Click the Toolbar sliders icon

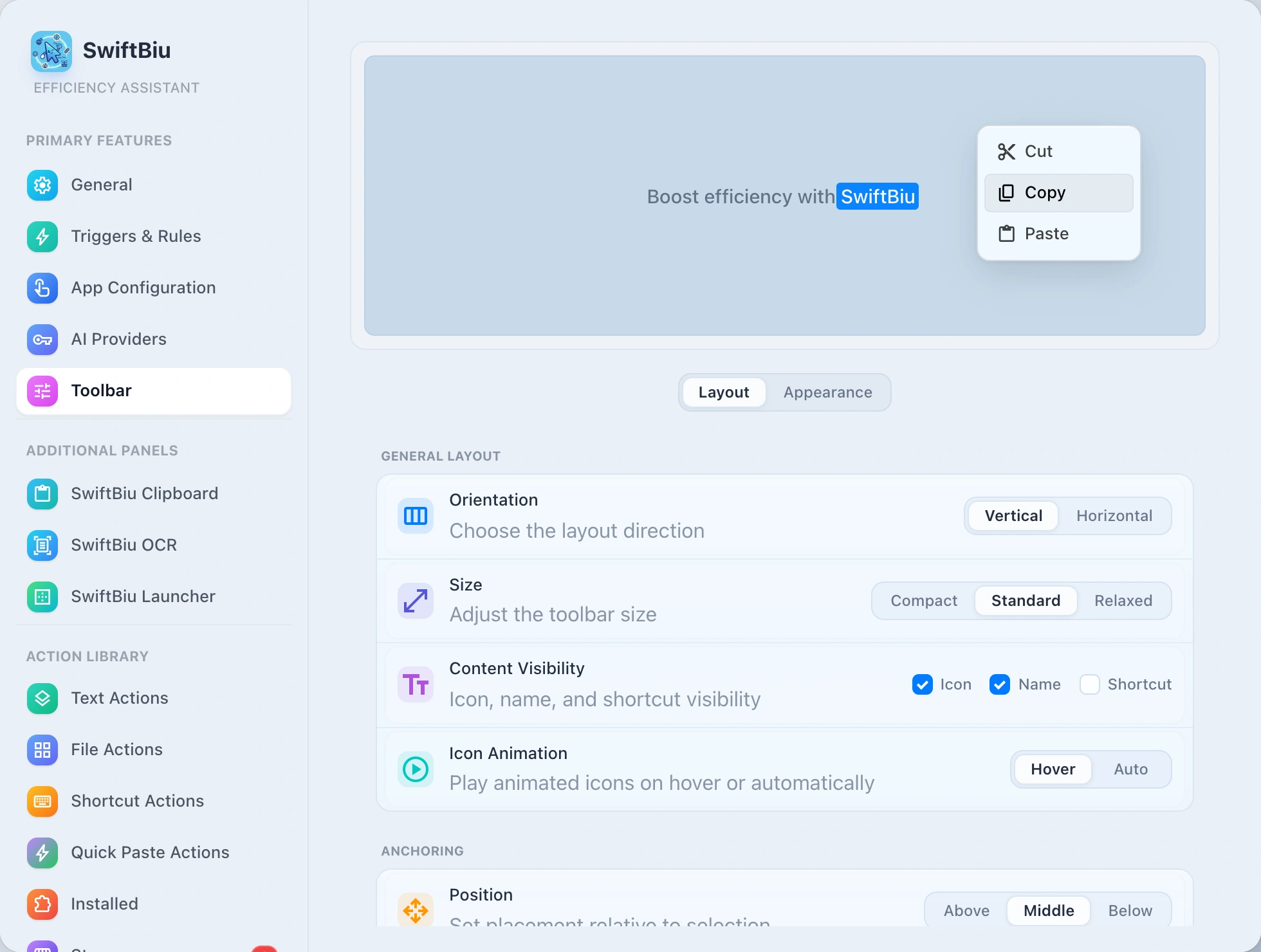coord(42,391)
